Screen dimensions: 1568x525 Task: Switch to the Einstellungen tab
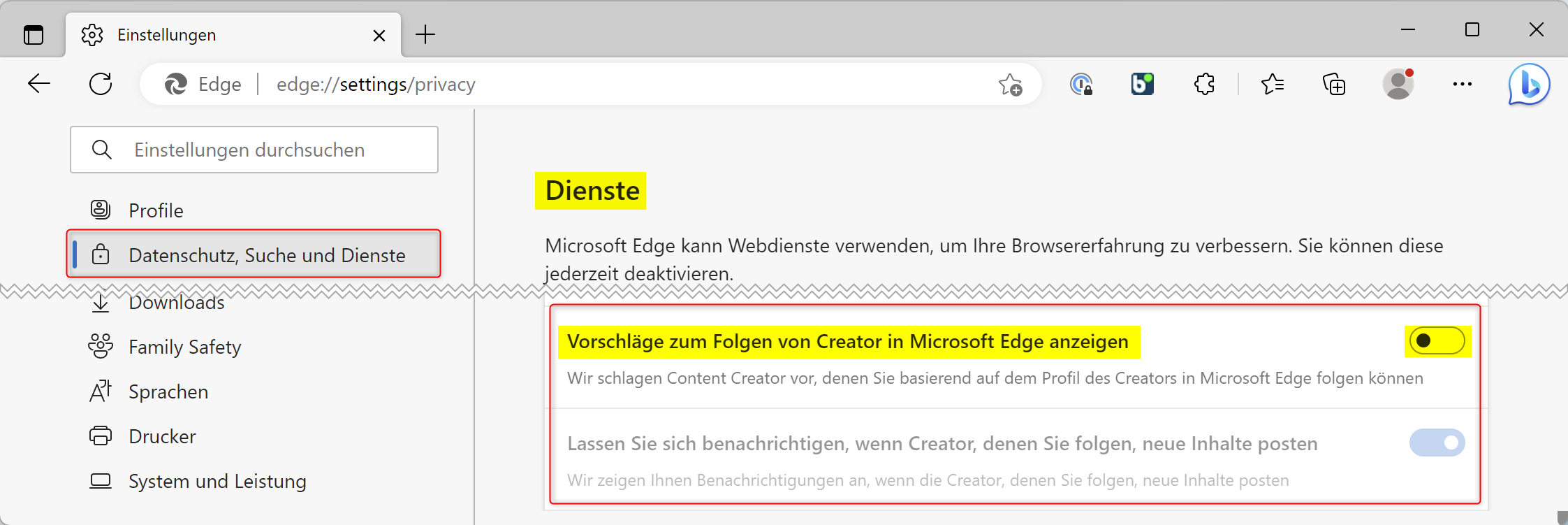tap(233, 35)
